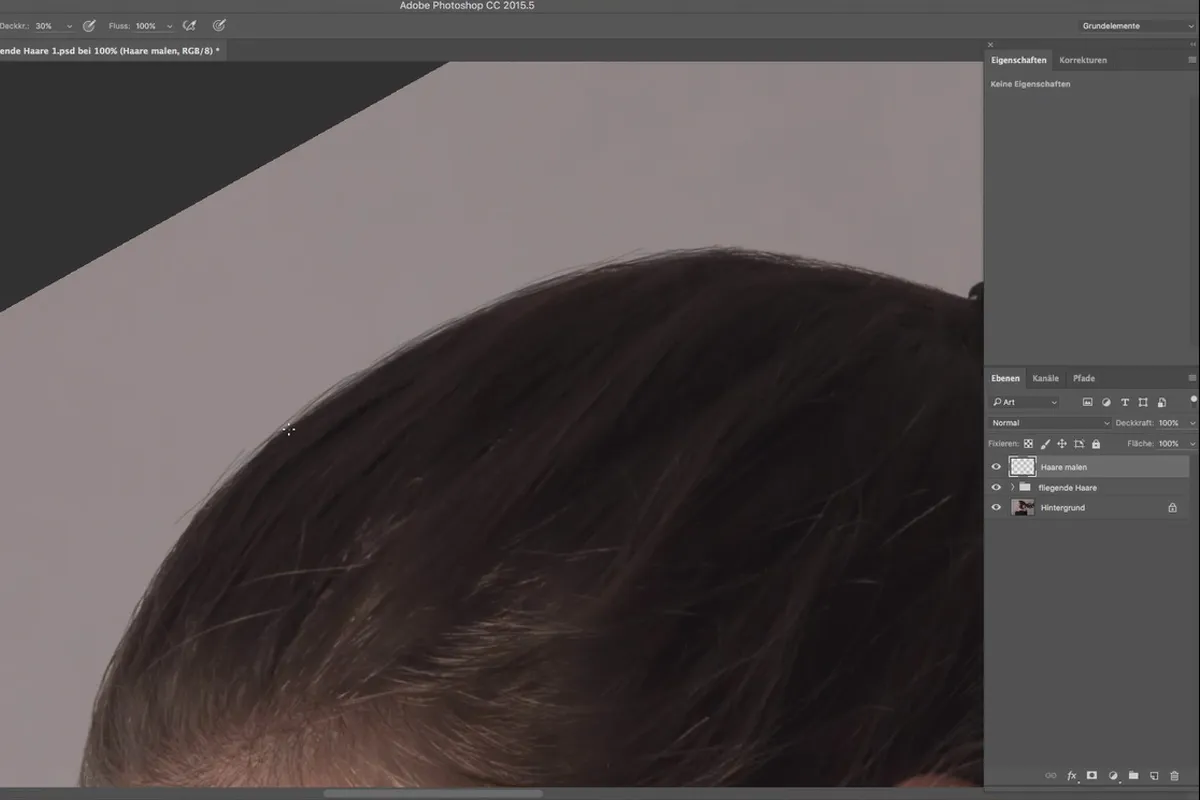
Task: Click the Fläche 100% field
Action: pyautogui.click(x=1170, y=444)
